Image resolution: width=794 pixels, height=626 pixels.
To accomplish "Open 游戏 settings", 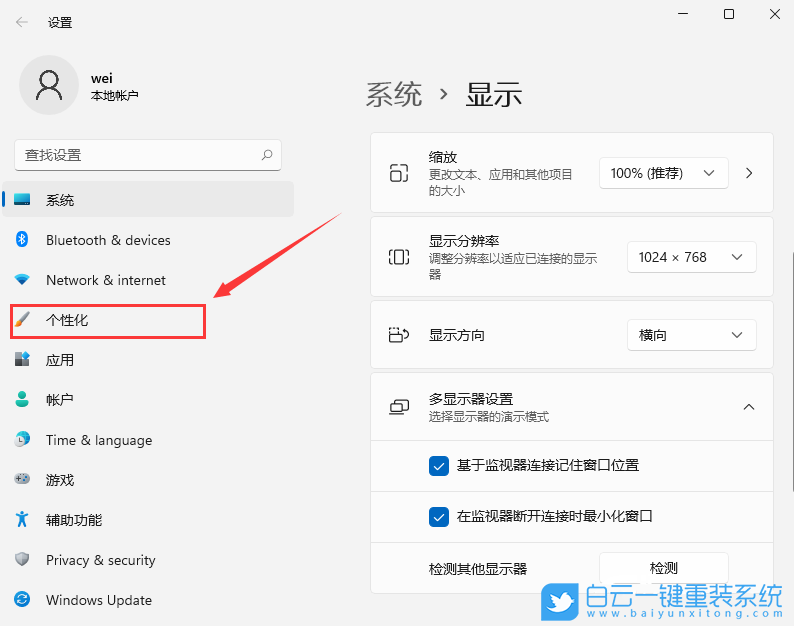I will point(148,480).
